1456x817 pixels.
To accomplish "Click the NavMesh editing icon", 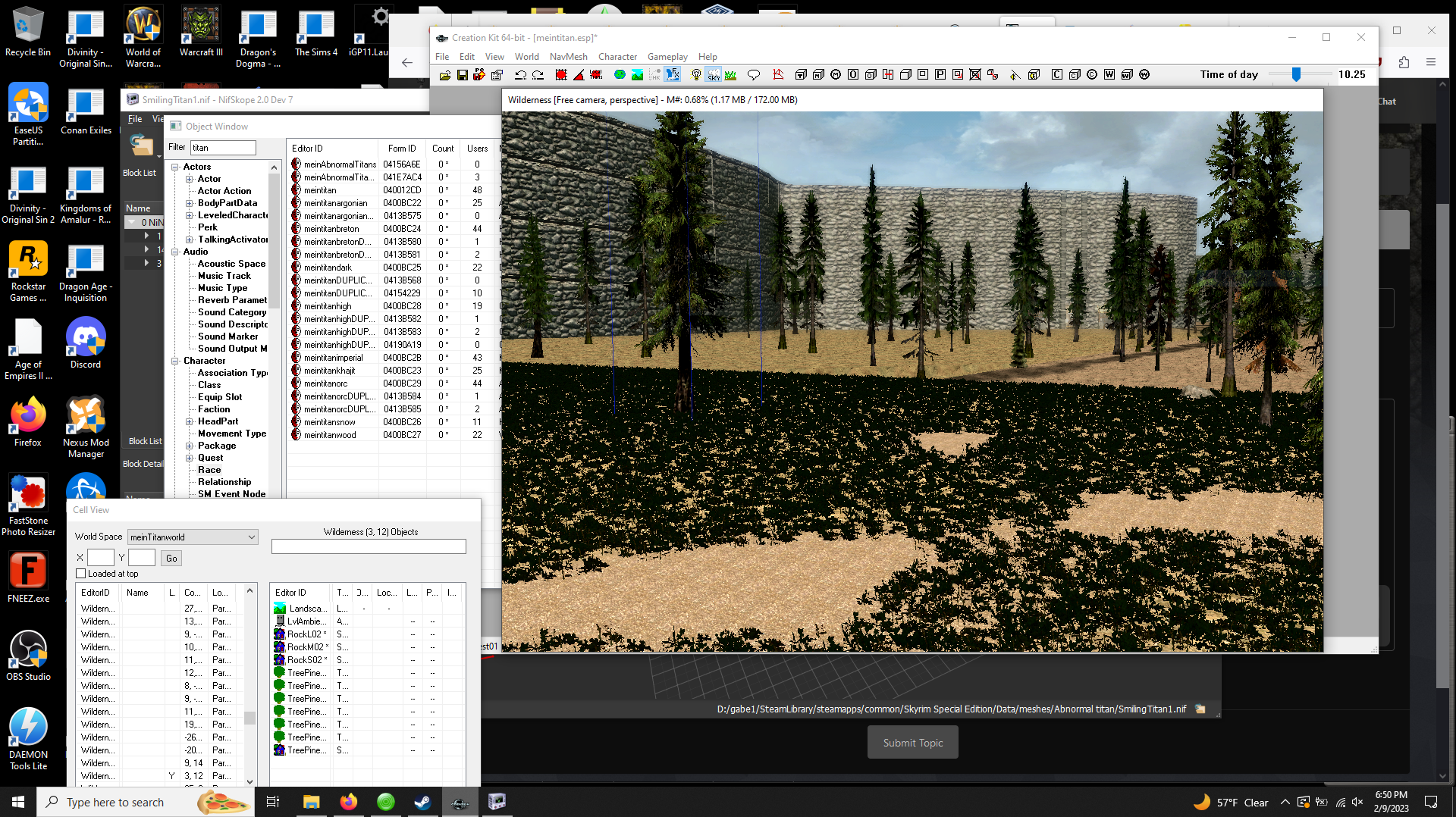I will pos(778,75).
